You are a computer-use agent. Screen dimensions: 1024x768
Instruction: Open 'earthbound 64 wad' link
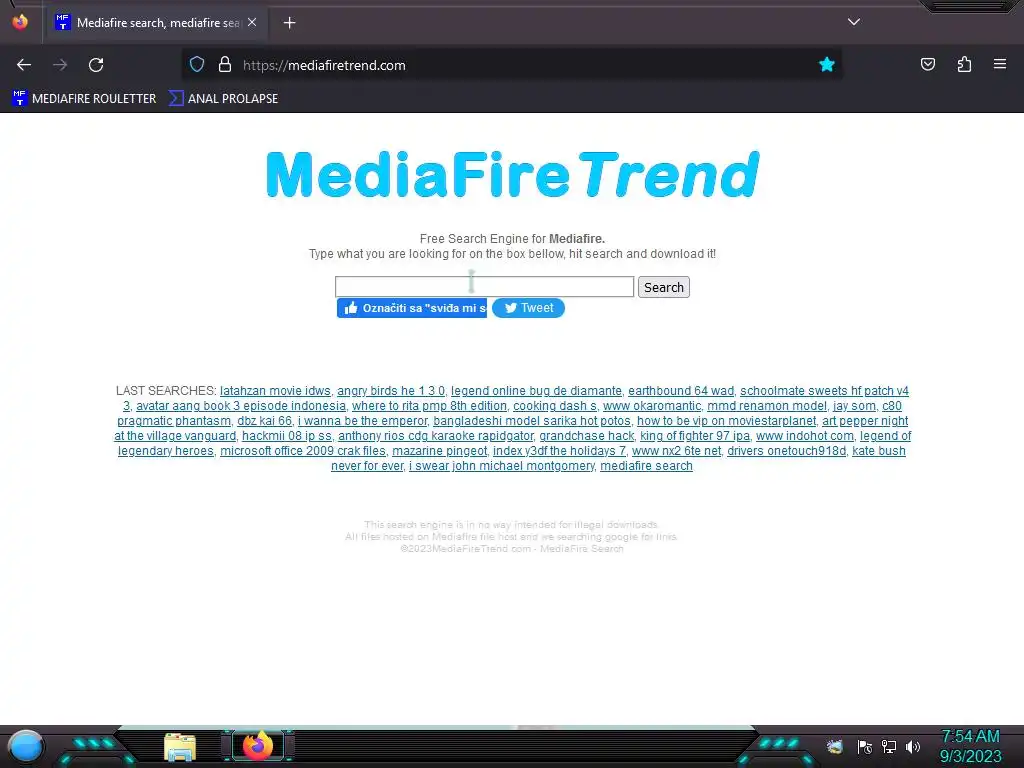point(680,391)
